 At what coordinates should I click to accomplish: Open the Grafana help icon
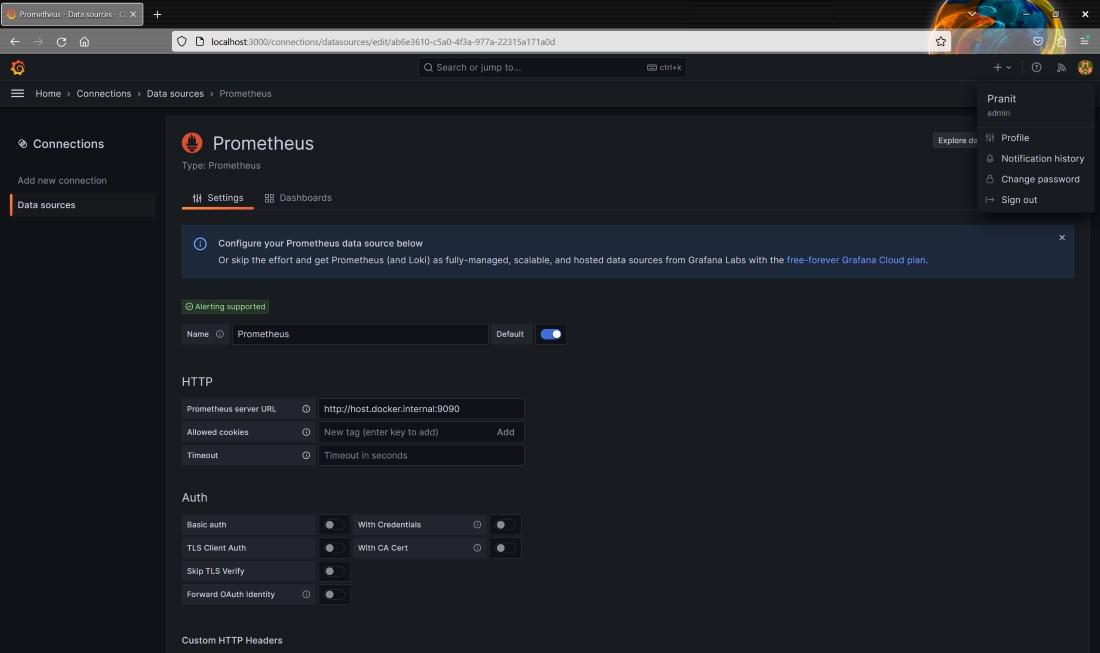tap(1036, 67)
